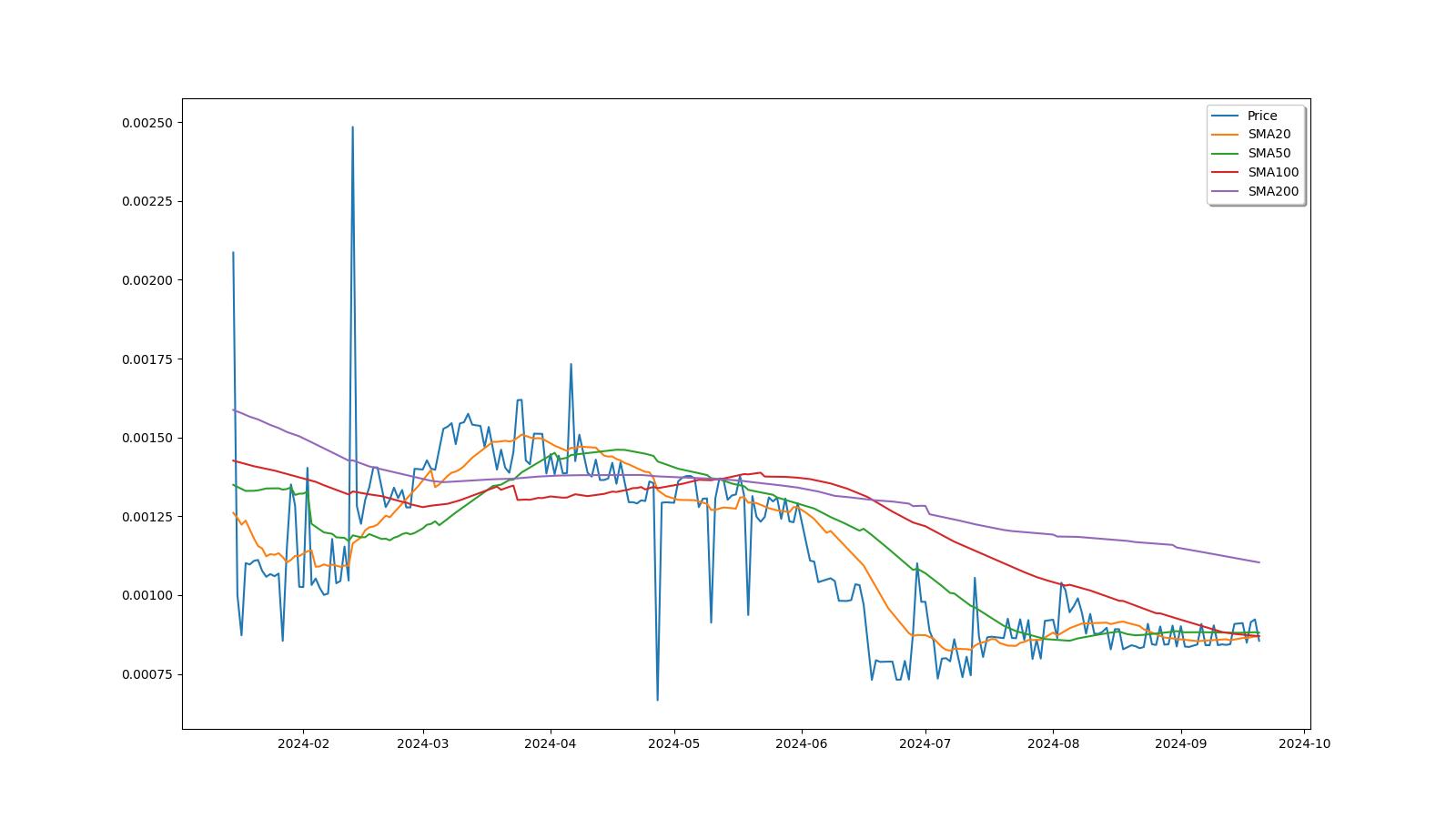Viewport: 1456px width, 819px height.
Task: Click the blue Price legend line
Action: coord(1226,116)
